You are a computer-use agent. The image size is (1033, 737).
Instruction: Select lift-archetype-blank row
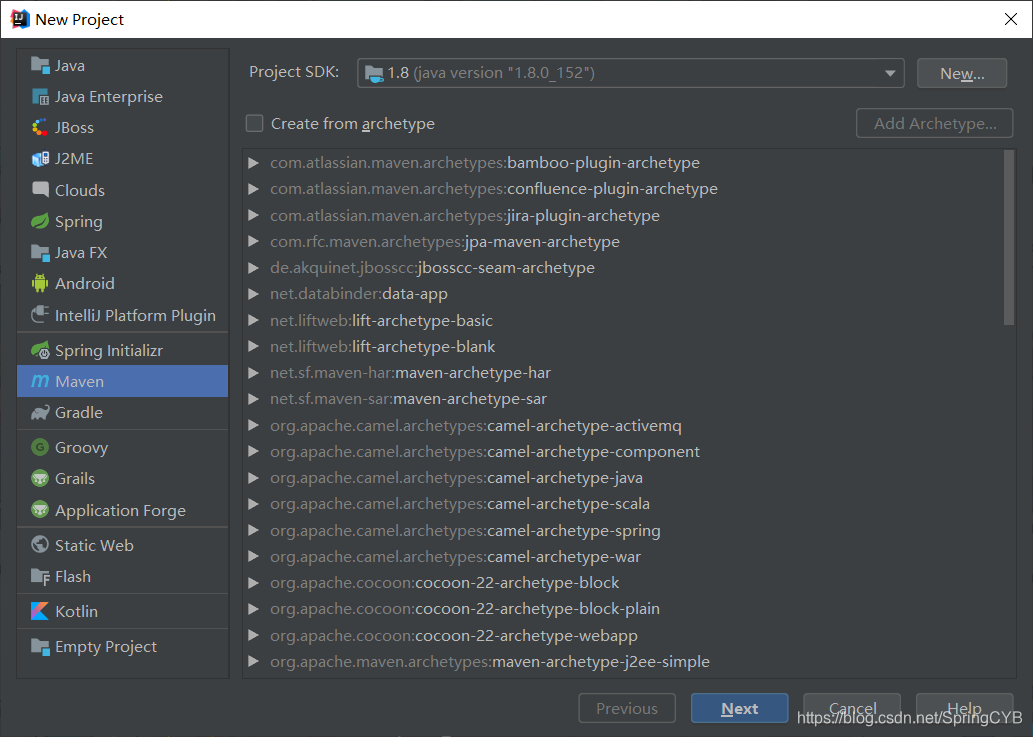623,346
